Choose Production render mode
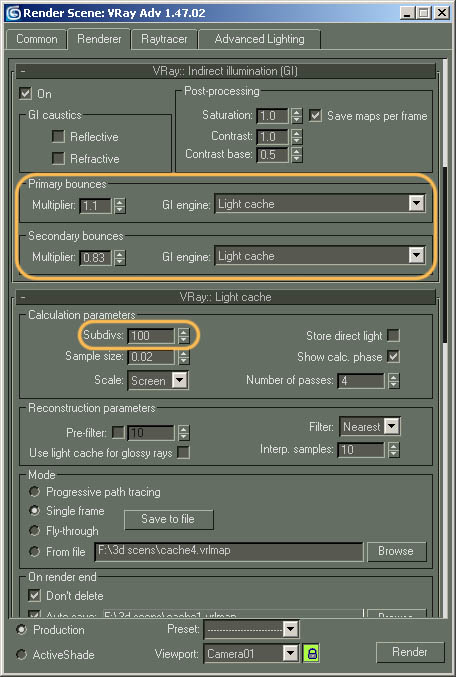This screenshot has width=456, height=677. coord(21,630)
